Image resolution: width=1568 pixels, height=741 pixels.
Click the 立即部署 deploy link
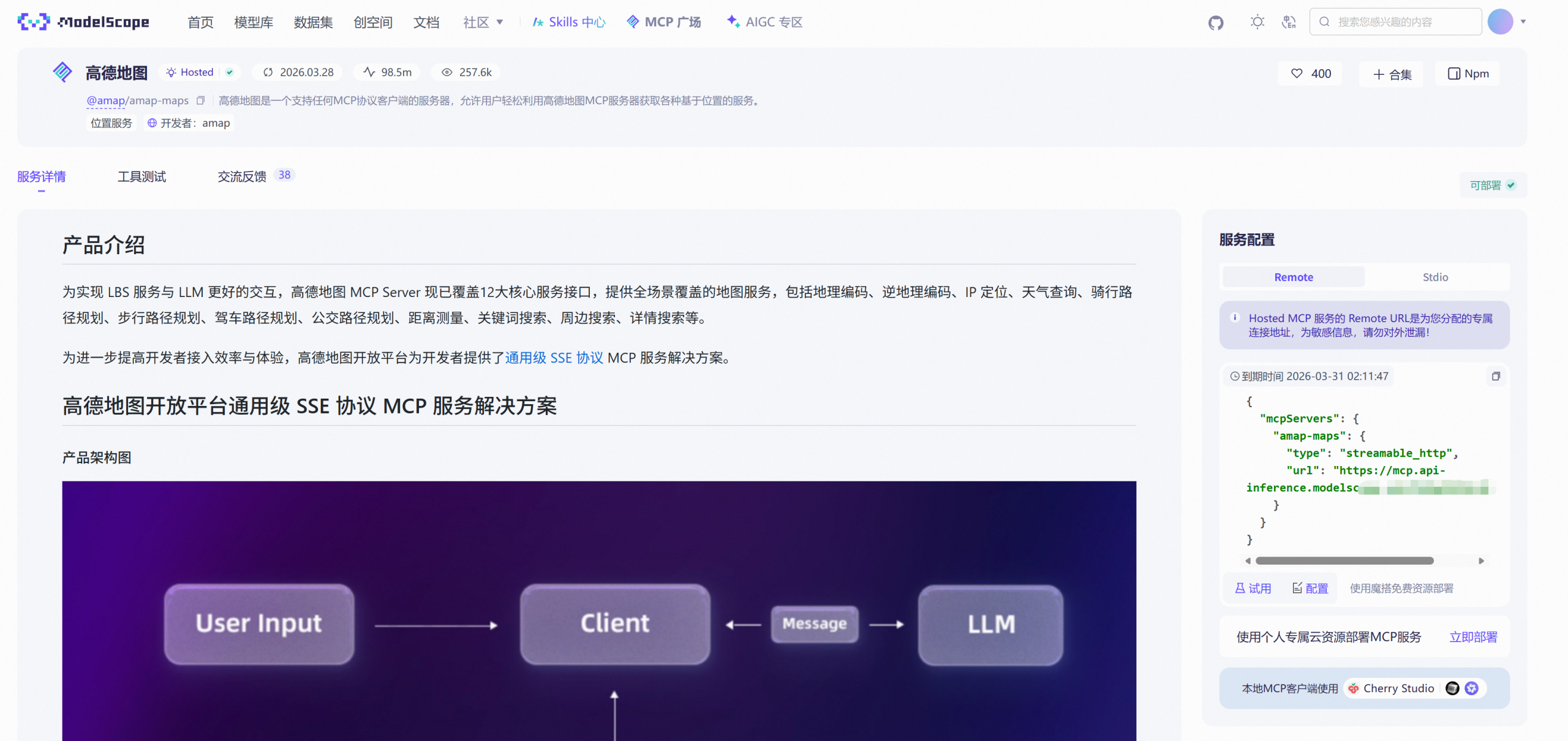tap(1473, 637)
